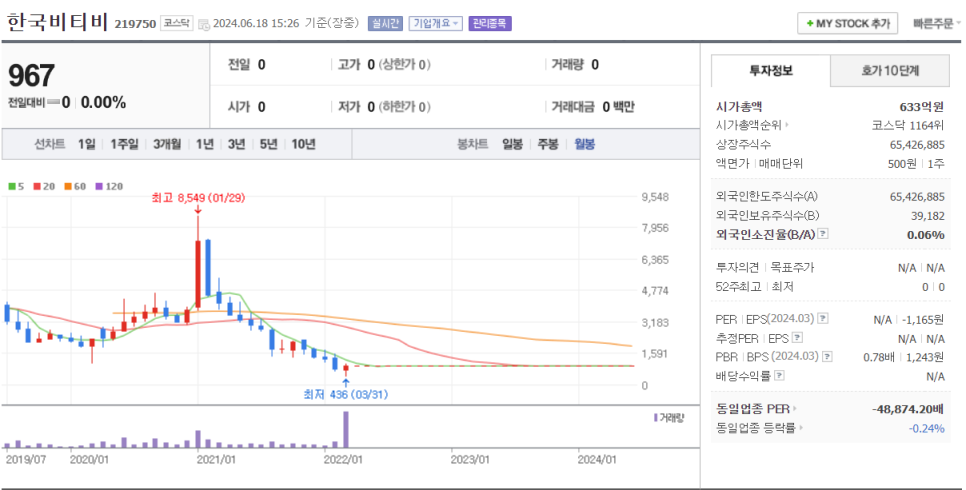Click the stock code 219750
This screenshot has height=490, width=966.
(x=135, y=24)
